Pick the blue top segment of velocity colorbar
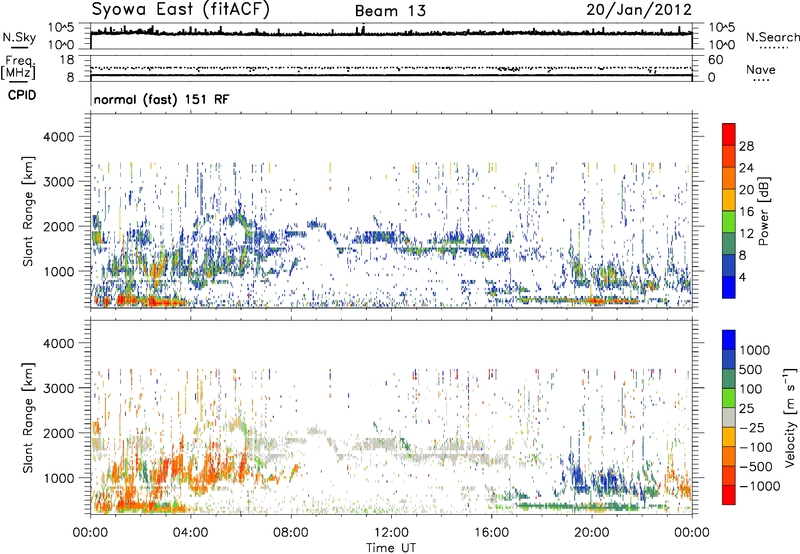The width and height of the screenshot is (800, 554). click(729, 340)
